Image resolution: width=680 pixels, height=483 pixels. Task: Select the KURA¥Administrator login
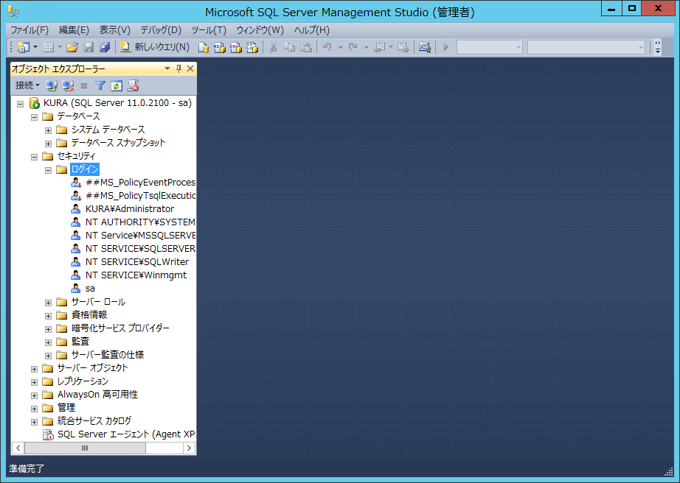click(129, 209)
